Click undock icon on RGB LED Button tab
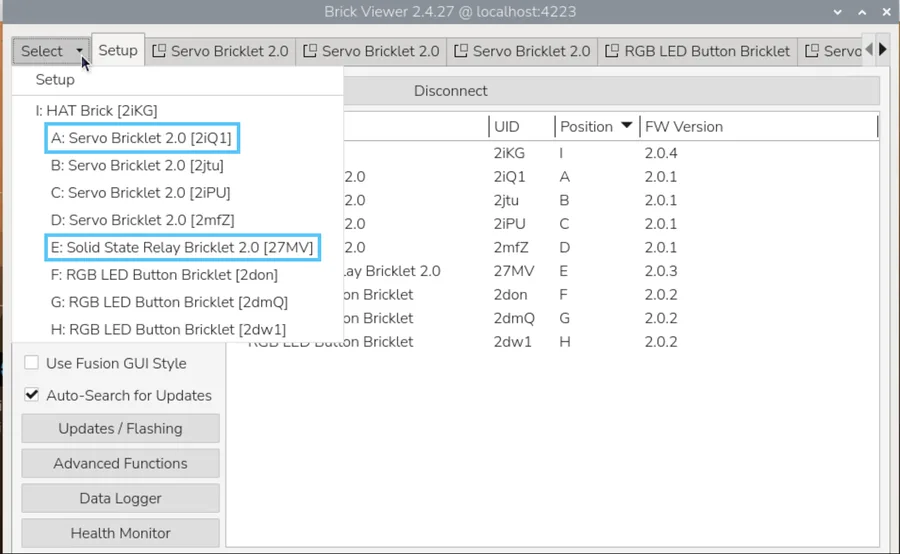 coord(612,51)
